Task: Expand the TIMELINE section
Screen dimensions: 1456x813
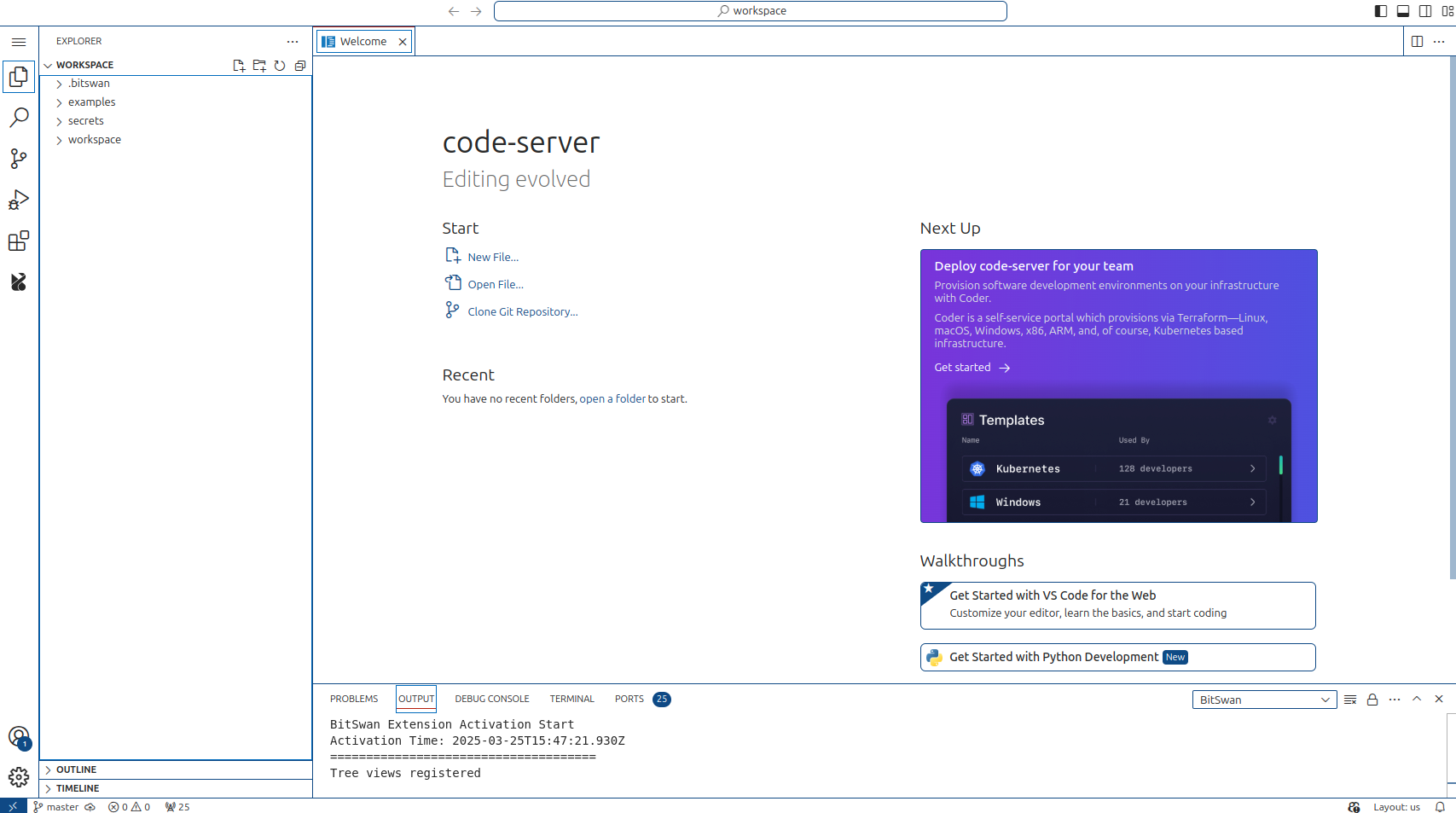Action: tap(176, 788)
